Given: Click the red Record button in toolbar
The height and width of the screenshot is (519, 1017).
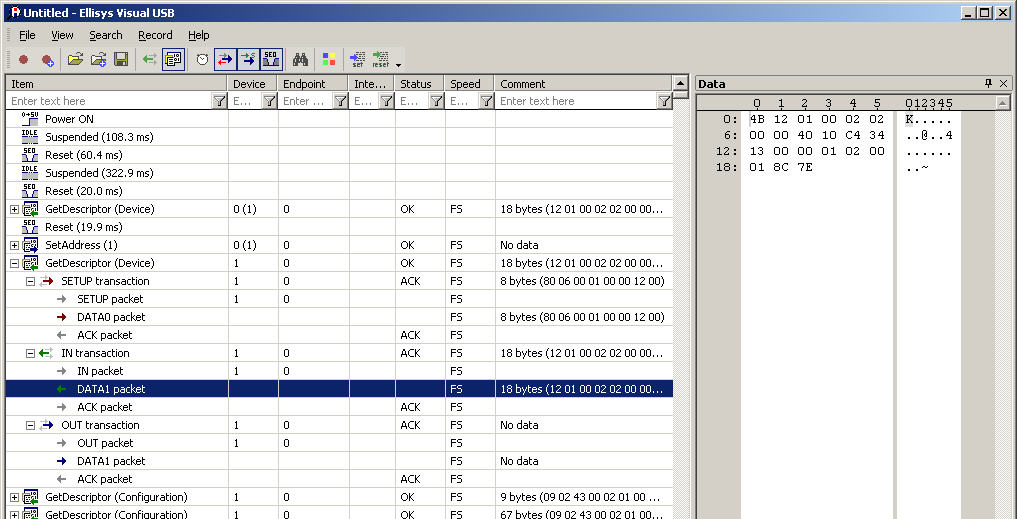Looking at the screenshot, I should coord(24,60).
